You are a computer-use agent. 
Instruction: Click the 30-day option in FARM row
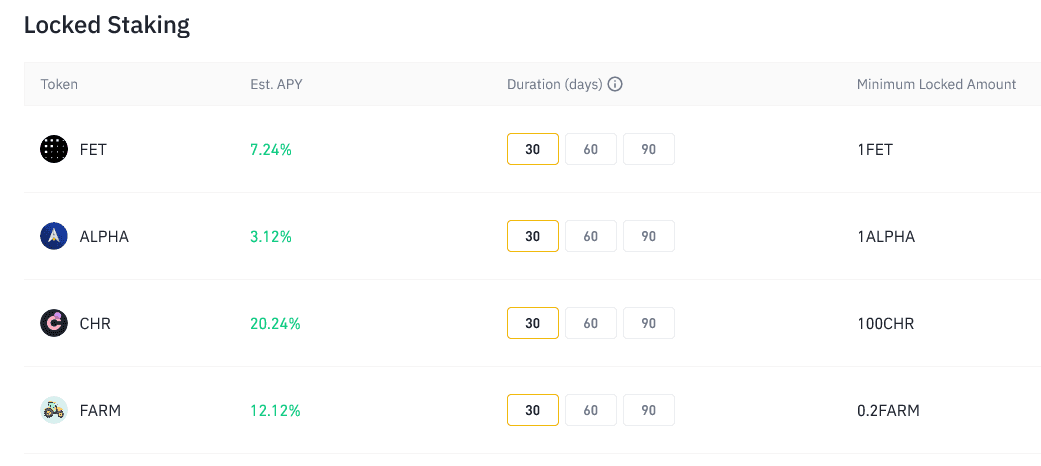[533, 410]
